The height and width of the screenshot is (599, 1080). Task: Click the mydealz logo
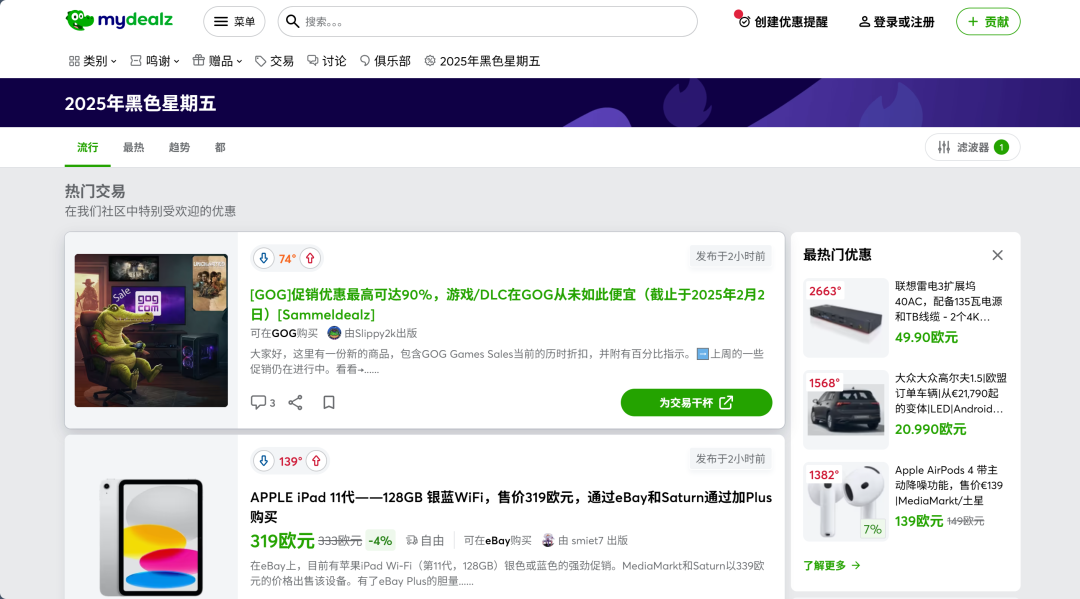119,21
